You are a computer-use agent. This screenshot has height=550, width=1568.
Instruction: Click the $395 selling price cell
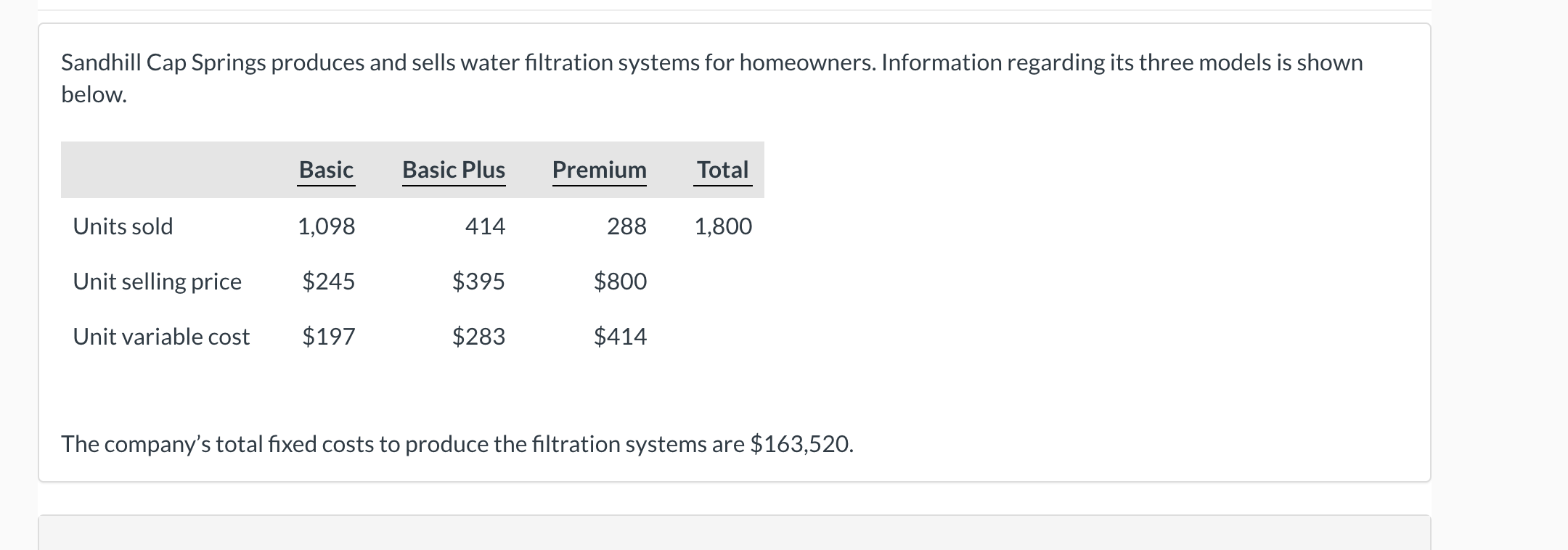pos(478,282)
